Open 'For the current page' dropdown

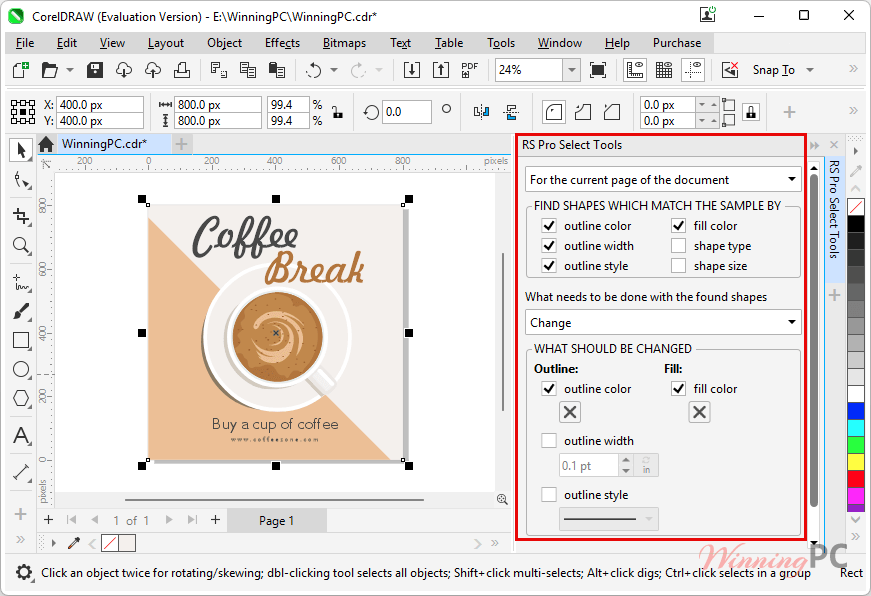click(x=663, y=179)
